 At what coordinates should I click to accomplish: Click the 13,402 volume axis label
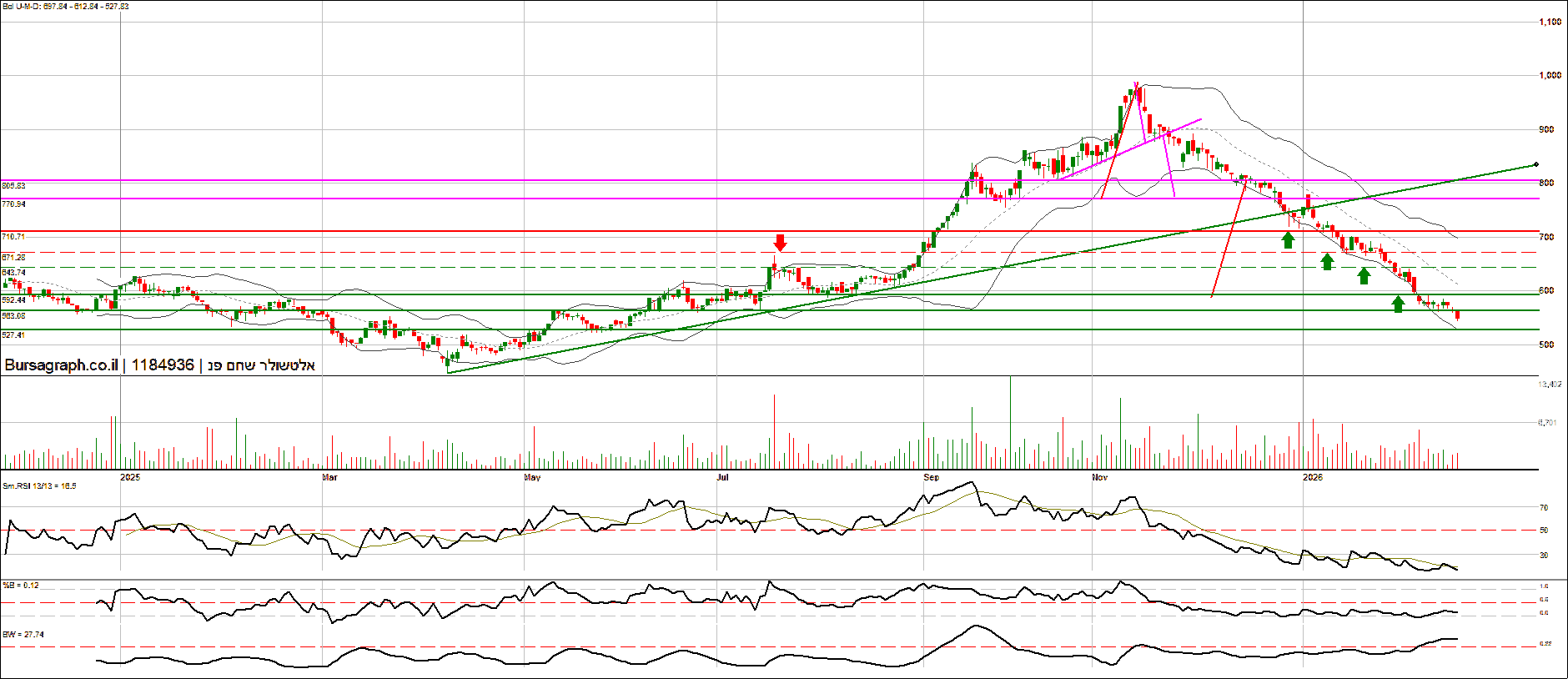[1550, 385]
